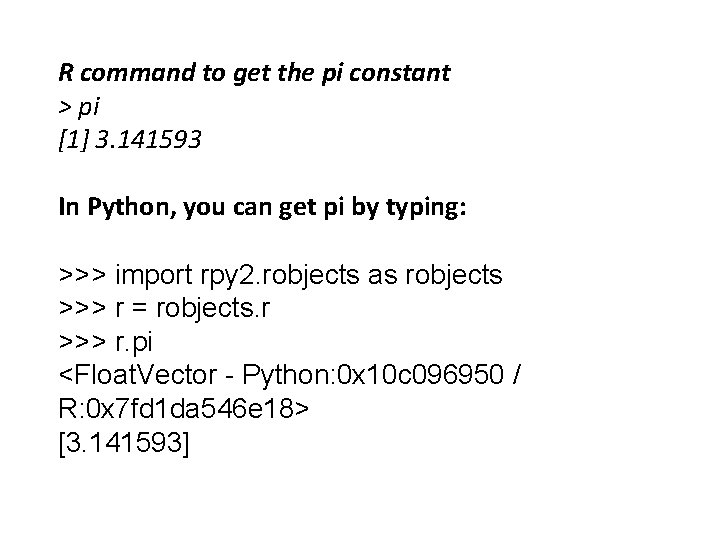Click the final output "[3.141593]"
The width and height of the screenshot is (720, 540).
click(x=123, y=446)
